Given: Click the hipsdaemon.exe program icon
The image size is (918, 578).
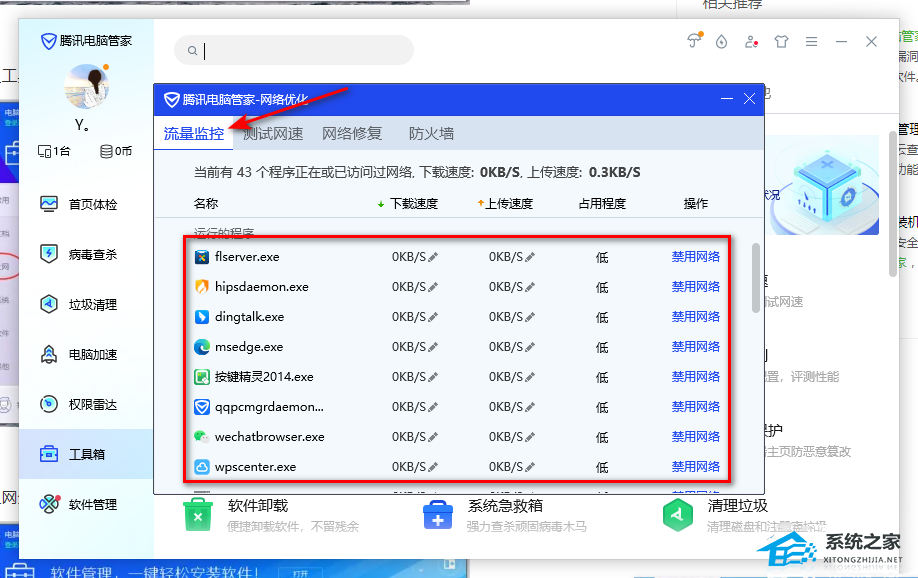Looking at the screenshot, I should (202, 287).
